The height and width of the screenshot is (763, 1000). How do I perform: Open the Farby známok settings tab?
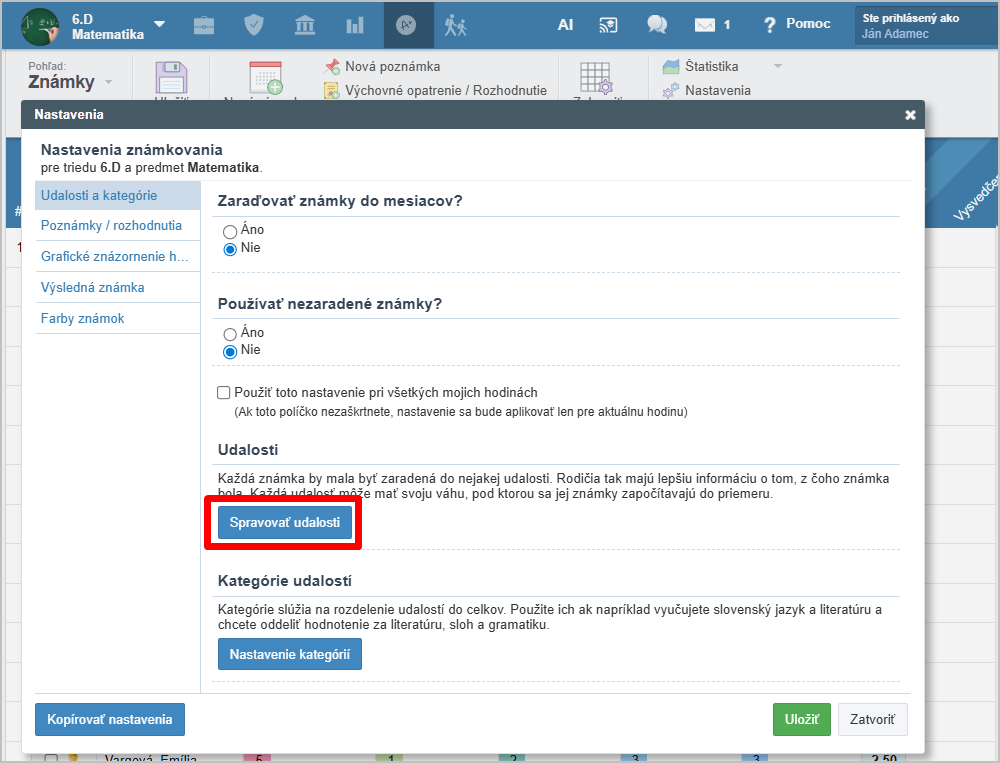pos(82,319)
